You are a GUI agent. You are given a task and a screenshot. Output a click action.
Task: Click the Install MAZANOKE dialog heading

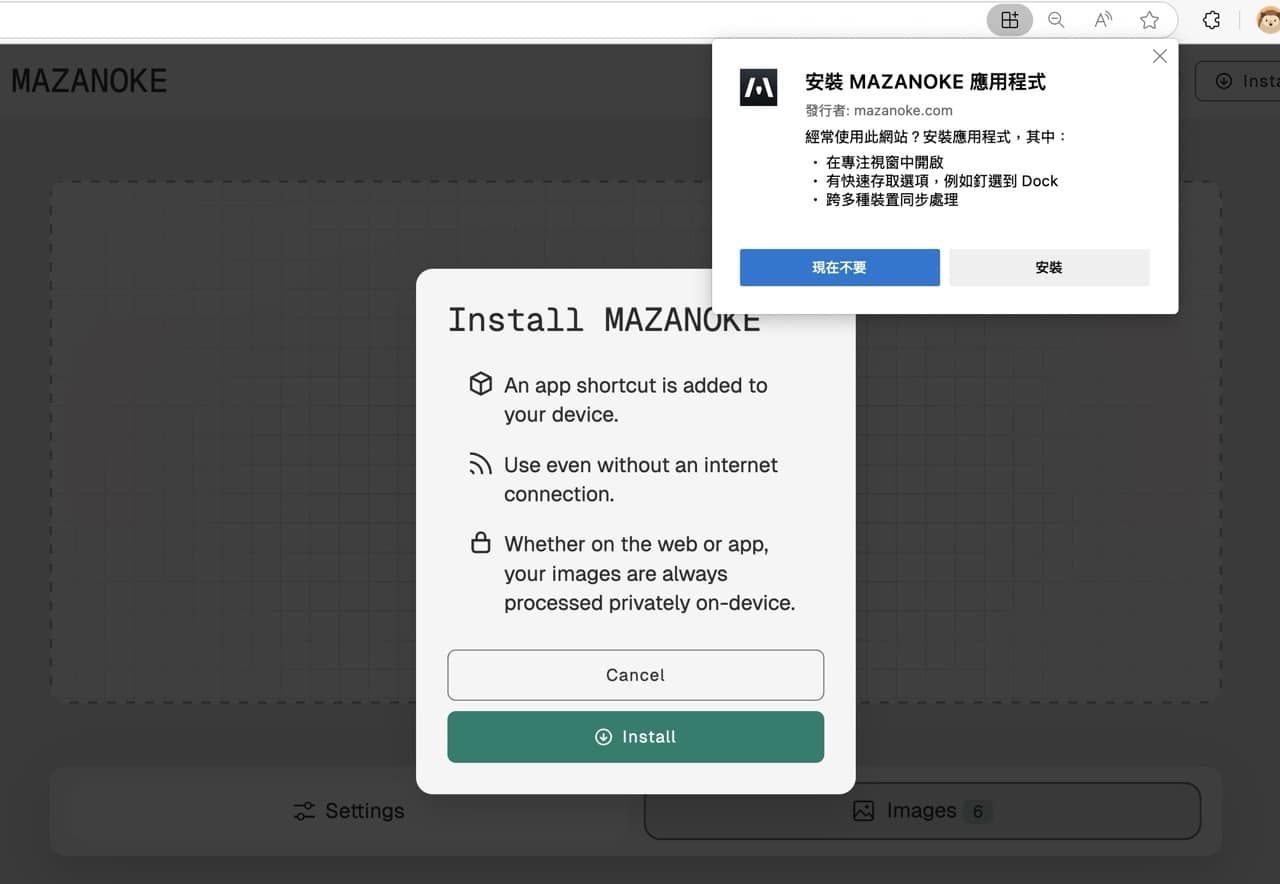point(603,319)
